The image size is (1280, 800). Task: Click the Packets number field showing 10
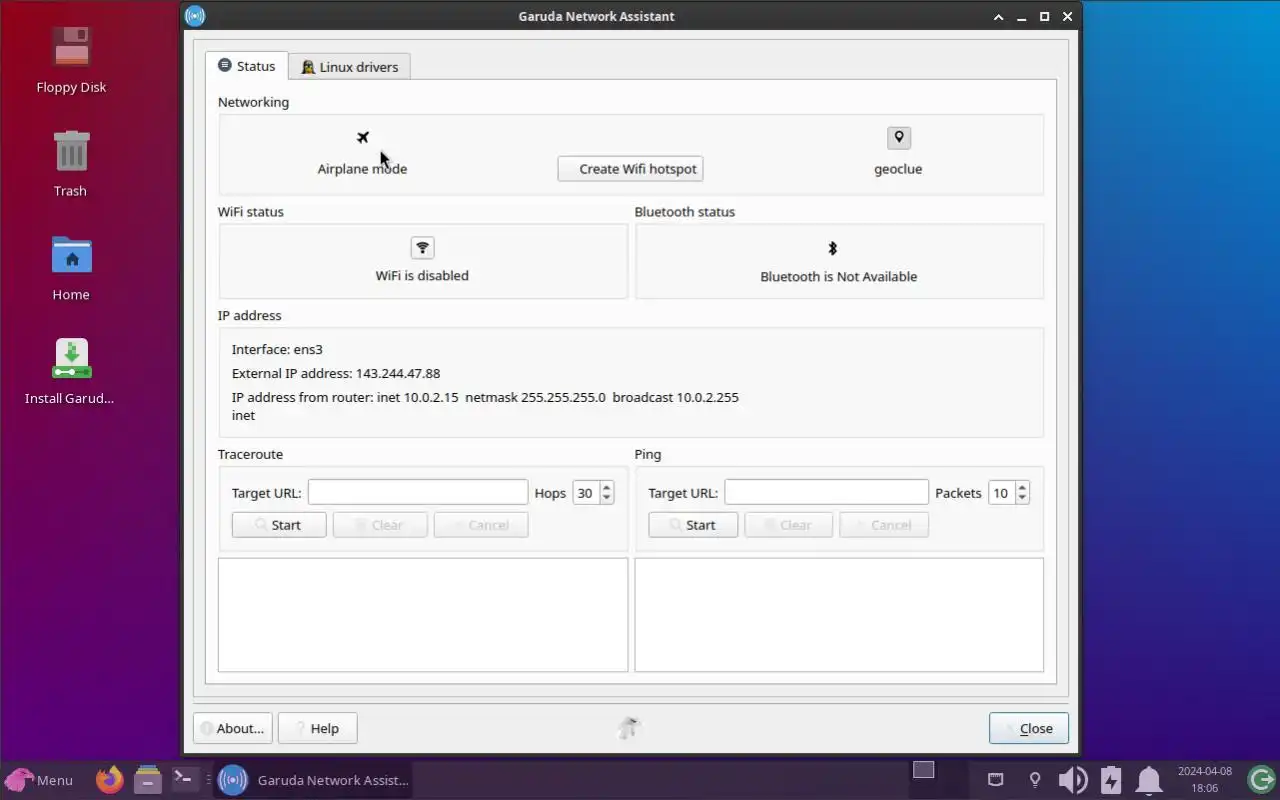pos(1001,492)
